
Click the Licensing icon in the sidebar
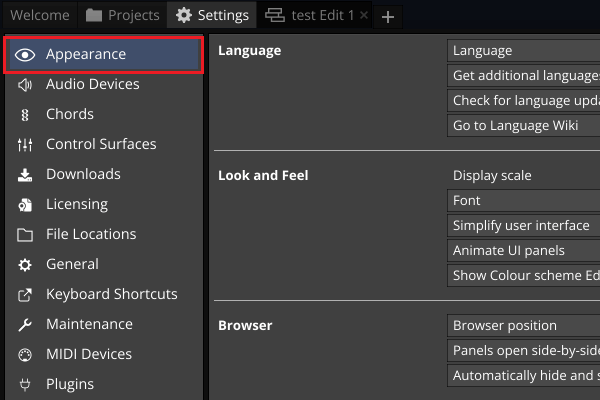[x=26, y=205]
